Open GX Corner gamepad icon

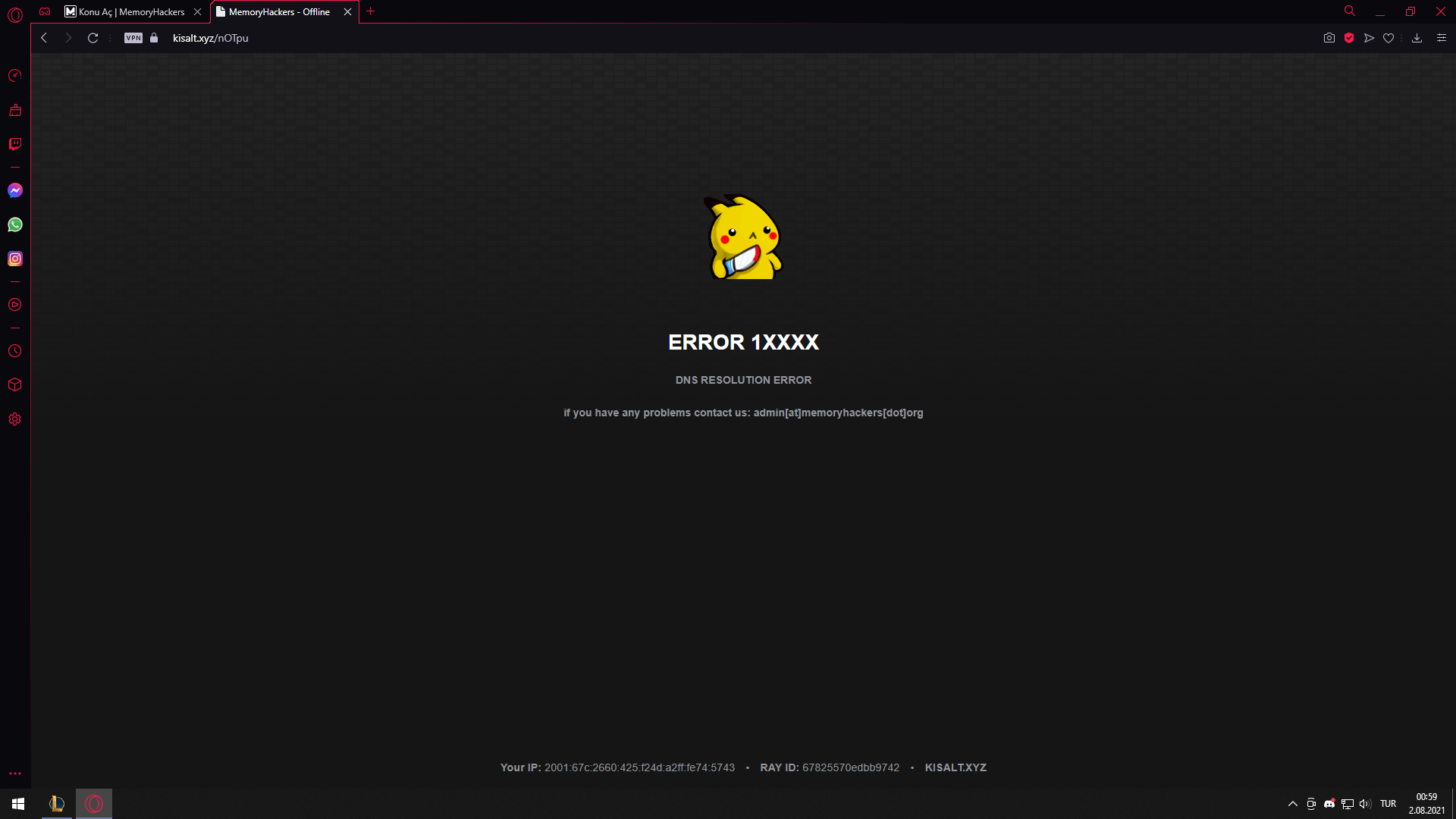(45, 11)
